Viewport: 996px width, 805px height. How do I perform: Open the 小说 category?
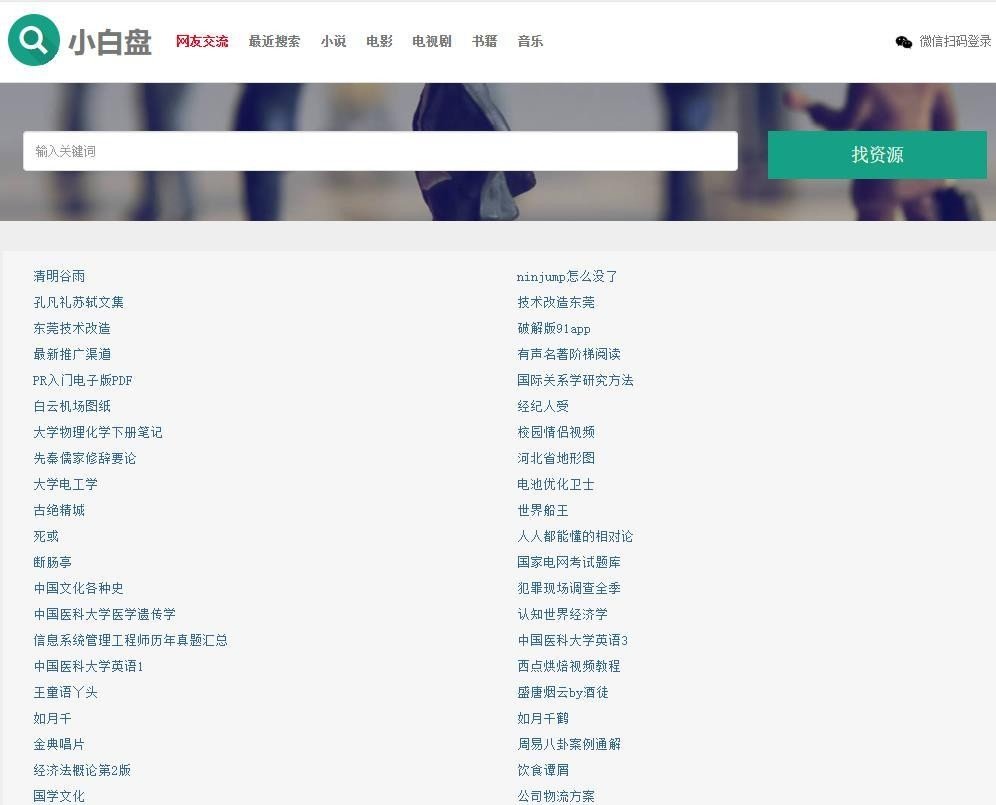pyautogui.click(x=333, y=41)
